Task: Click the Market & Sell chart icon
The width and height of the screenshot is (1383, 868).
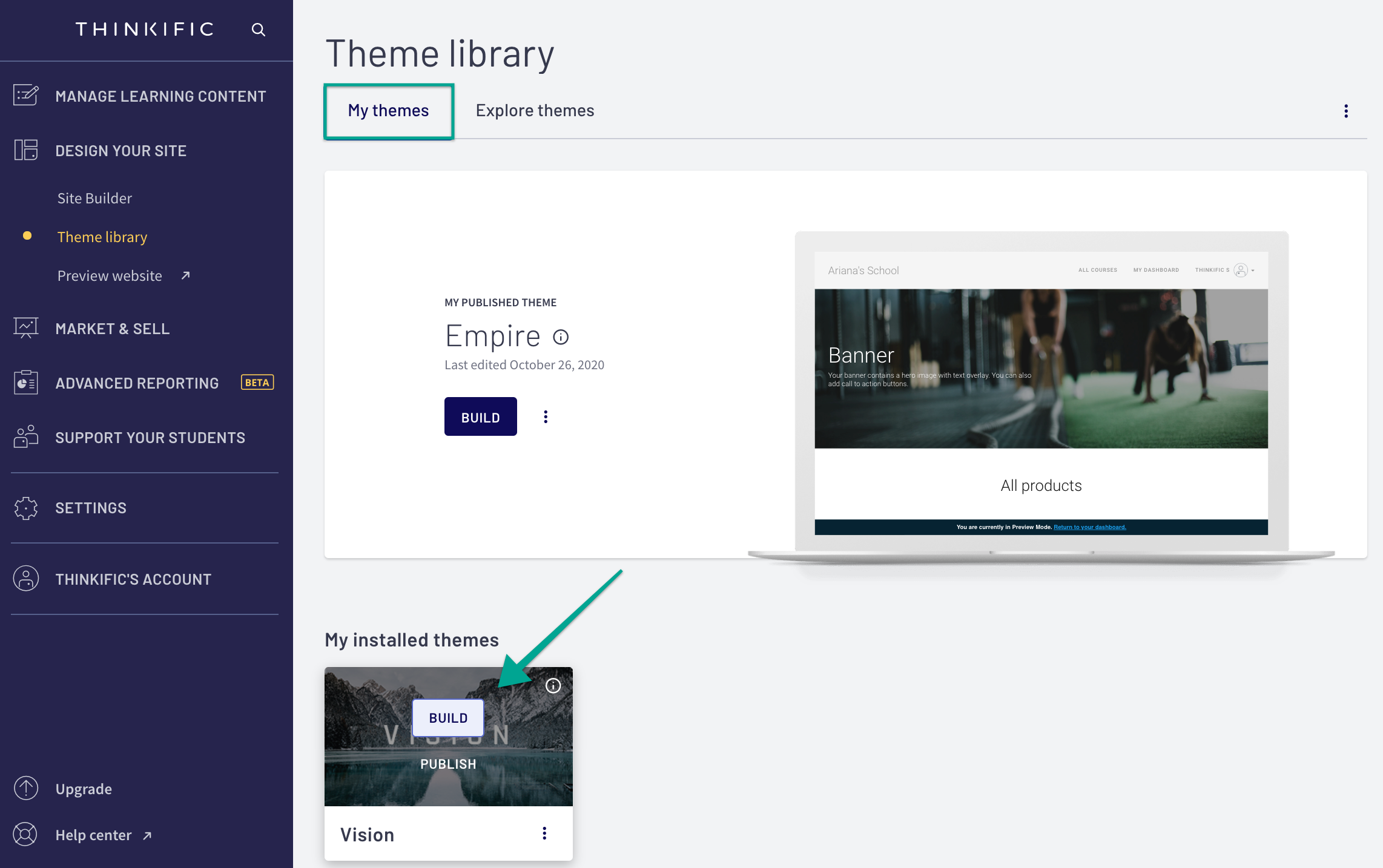Action: click(x=26, y=328)
